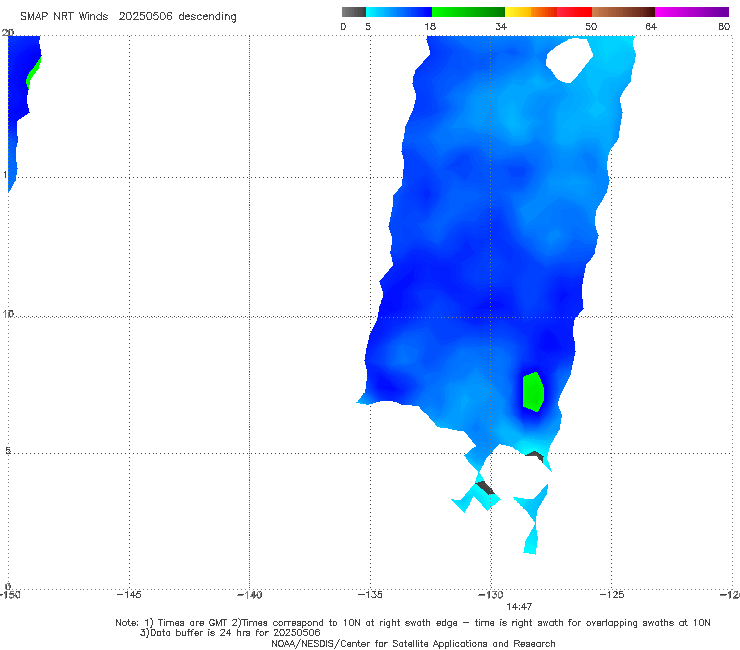Click the longitude label '-125'
This screenshot has width=740, height=650.
click(x=612, y=595)
